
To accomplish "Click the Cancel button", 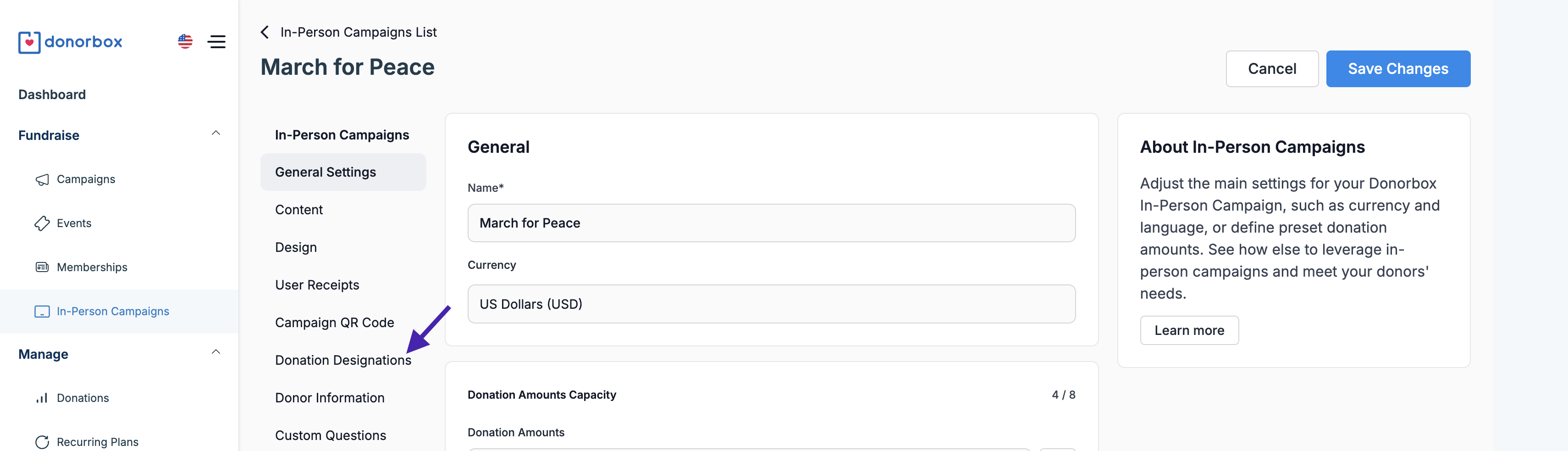I will pos(1271,69).
